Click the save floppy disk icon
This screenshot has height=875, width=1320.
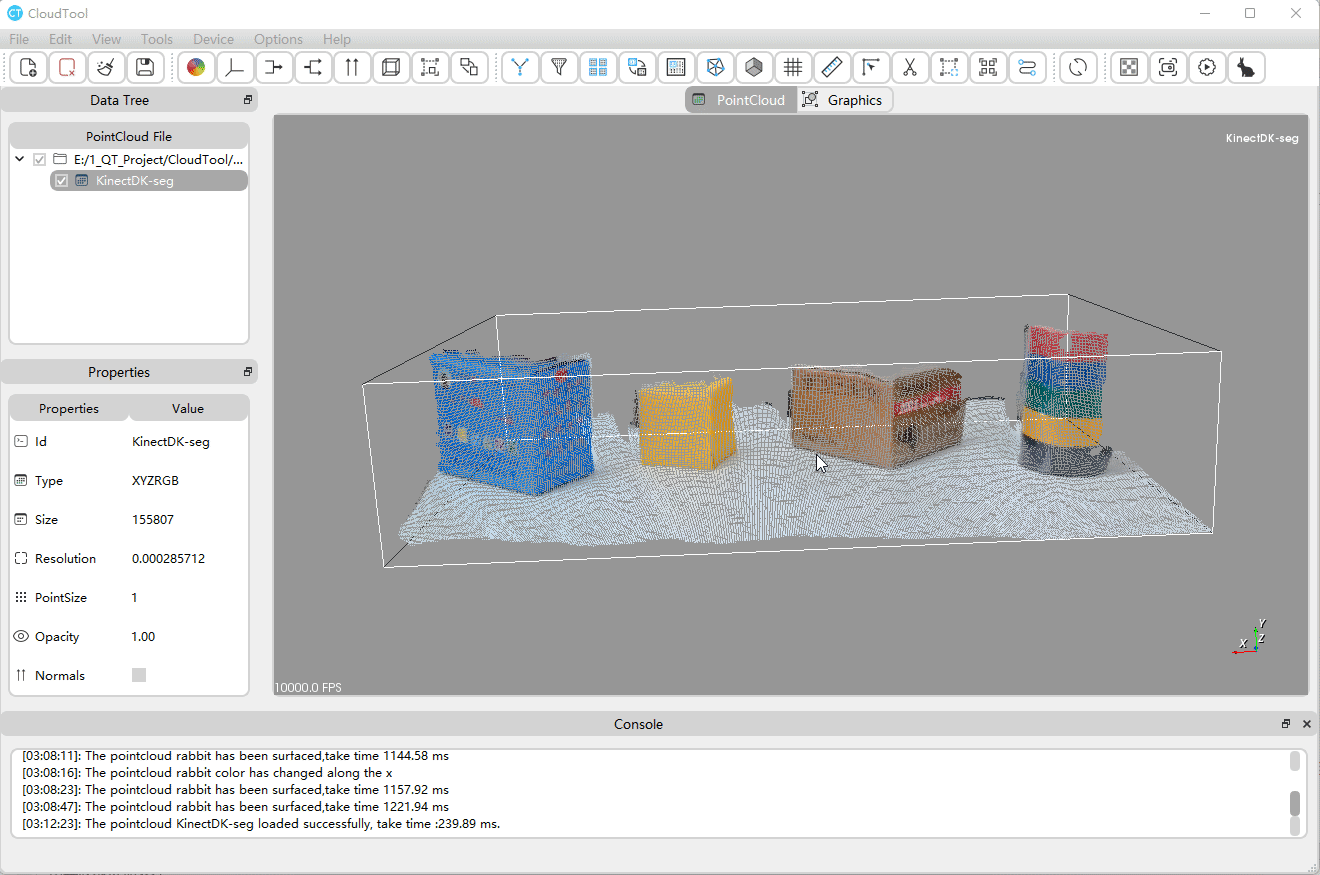(145, 67)
